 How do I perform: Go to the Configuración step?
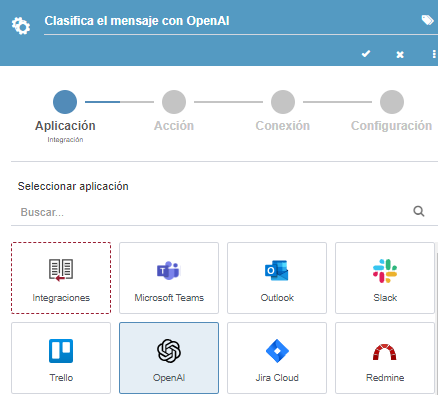click(392, 102)
